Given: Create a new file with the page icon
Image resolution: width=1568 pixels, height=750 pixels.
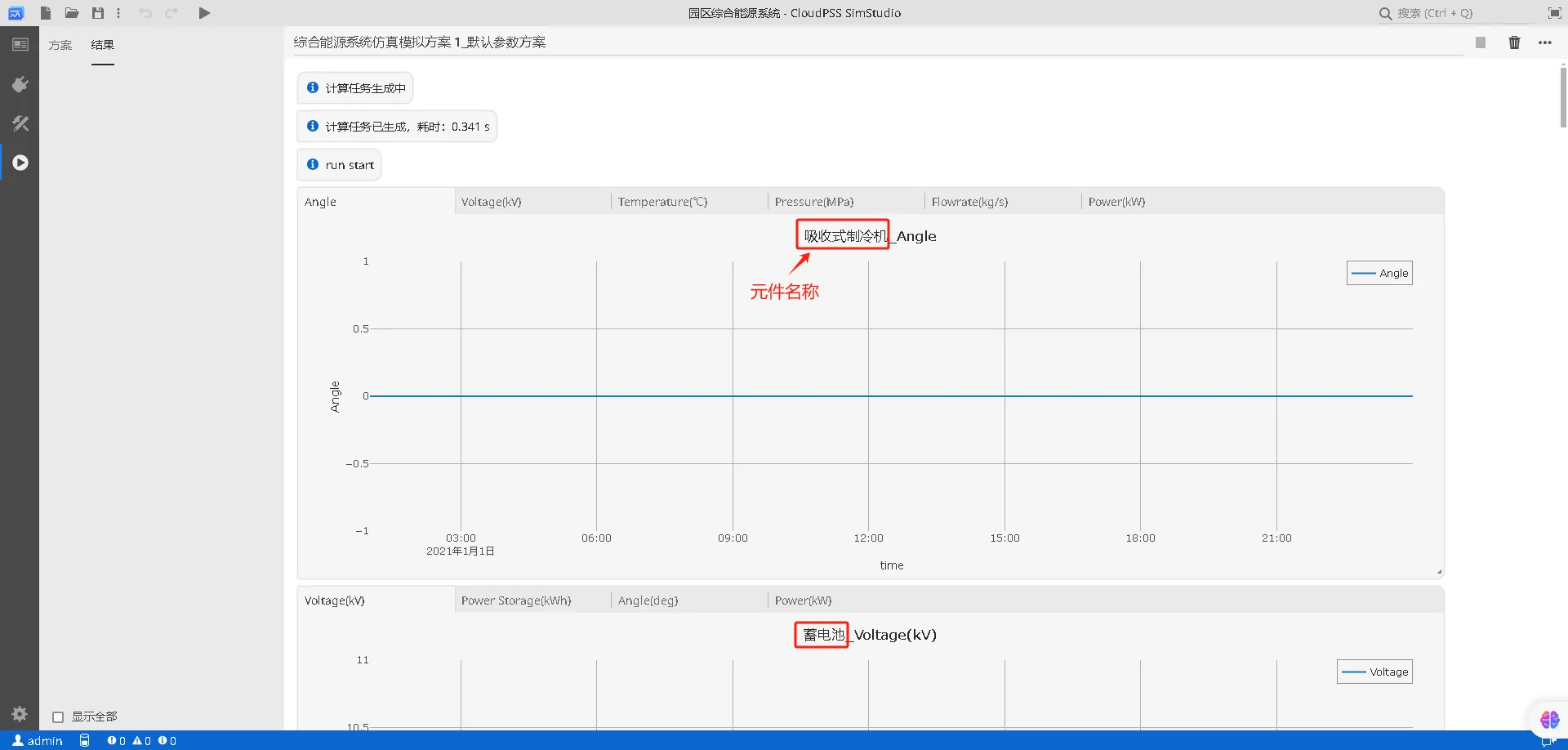Looking at the screenshot, I should pyautogui.click(x=46, y=13).
